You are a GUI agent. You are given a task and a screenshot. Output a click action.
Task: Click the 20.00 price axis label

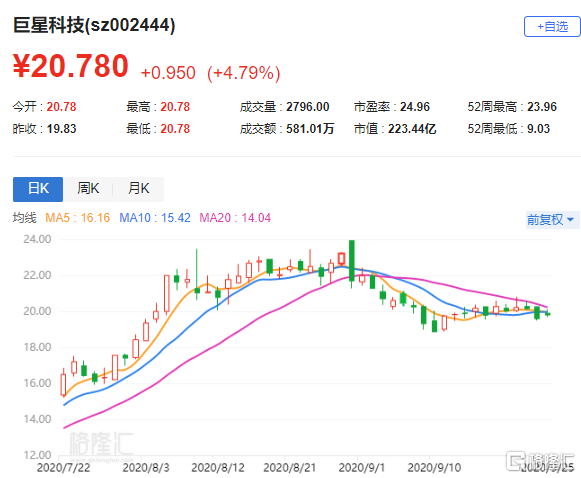pos(37,311)
